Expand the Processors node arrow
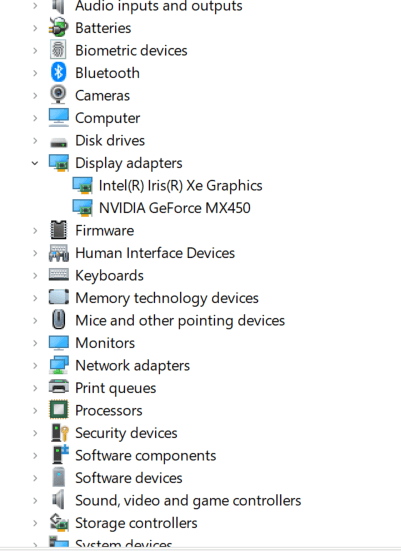This screenshot has width=401, height=551. coord(35,410)
